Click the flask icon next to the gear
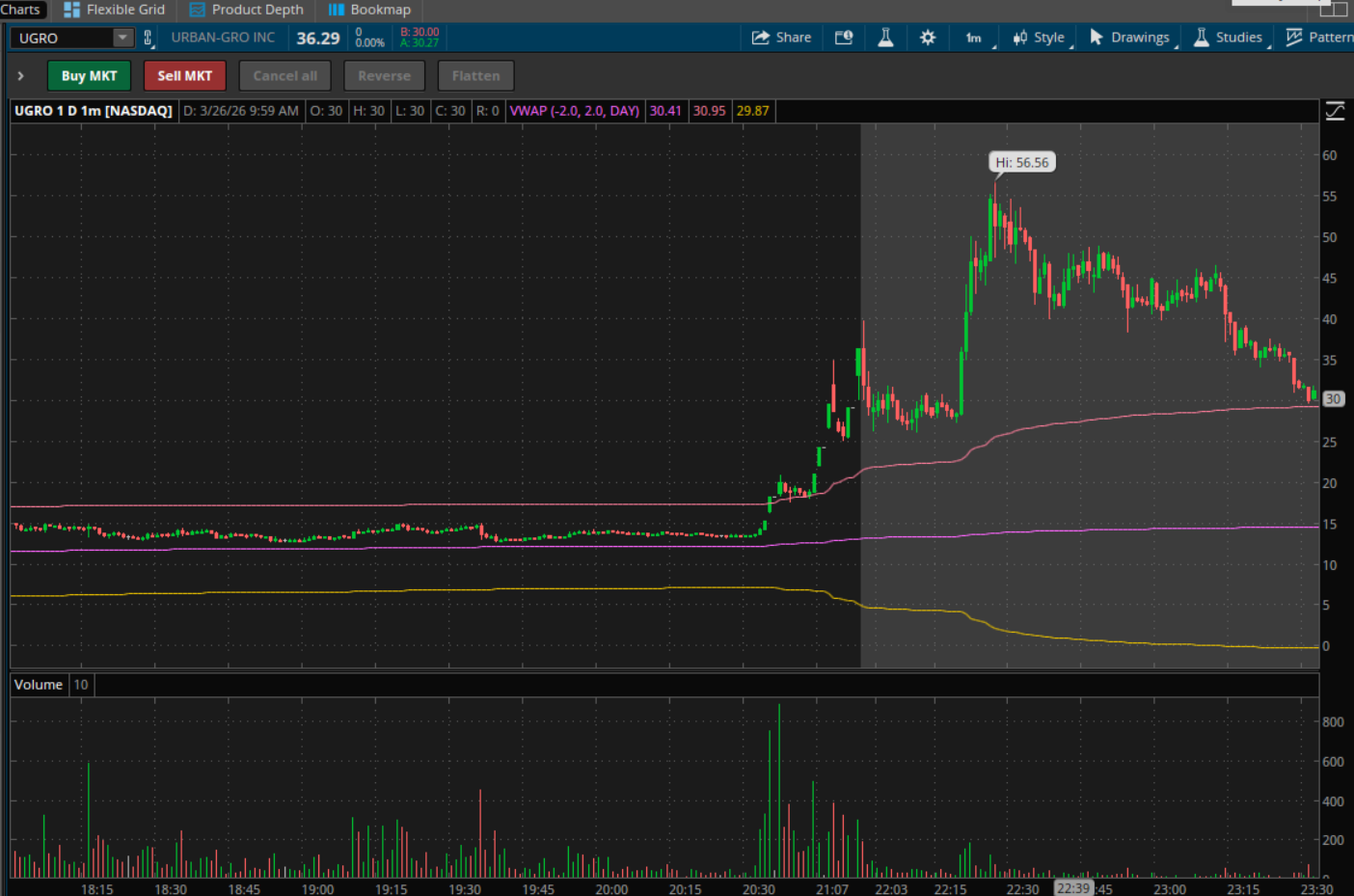 tap(885, 38)
